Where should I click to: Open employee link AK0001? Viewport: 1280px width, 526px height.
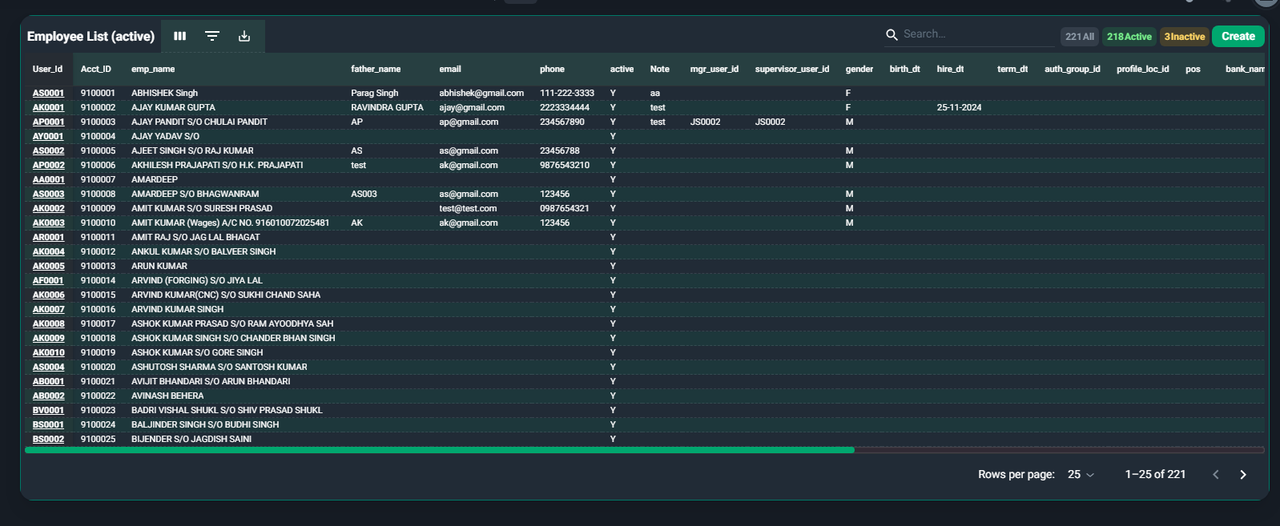48,107
